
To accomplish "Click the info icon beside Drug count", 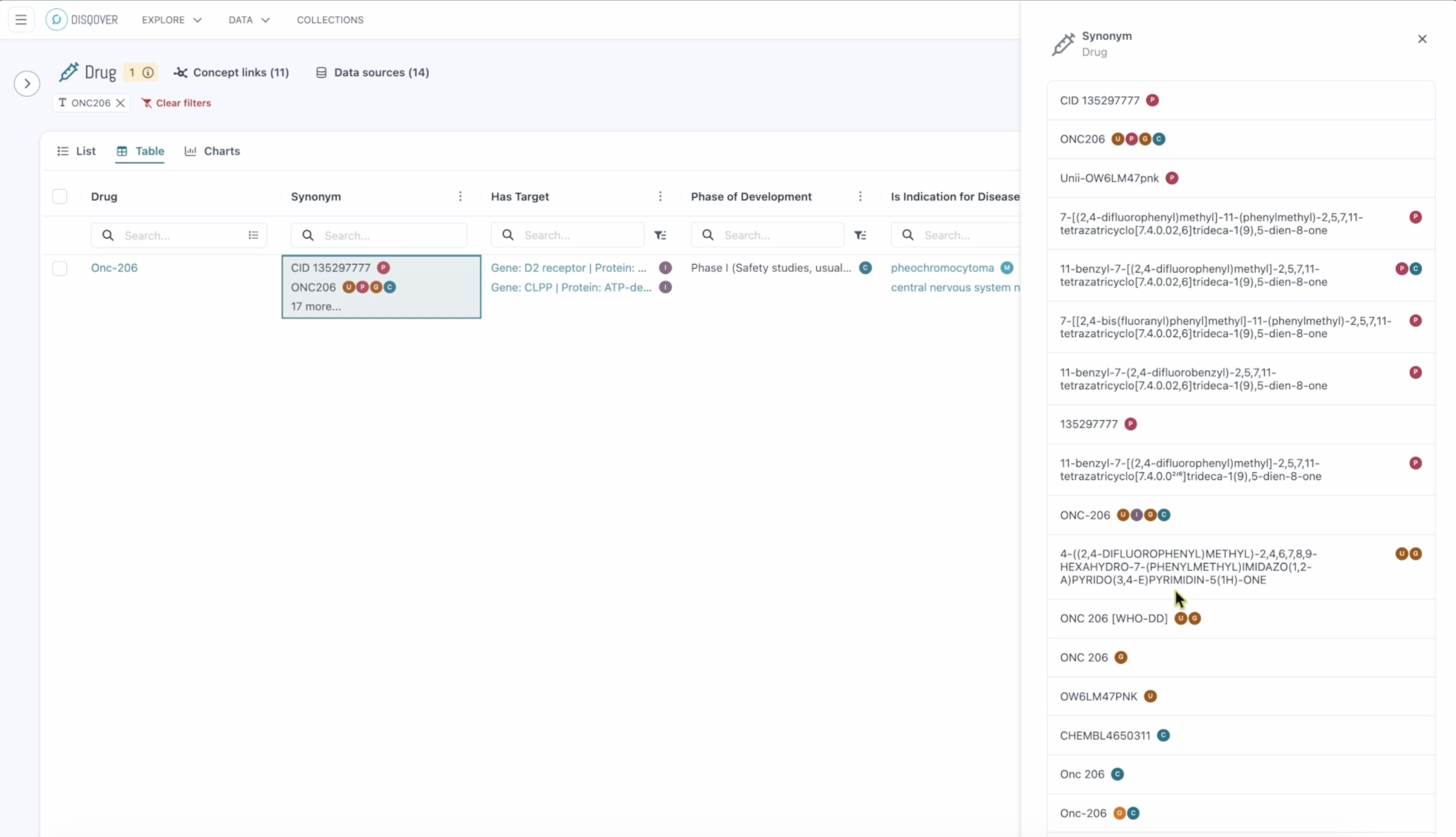I will coord(148,72).
